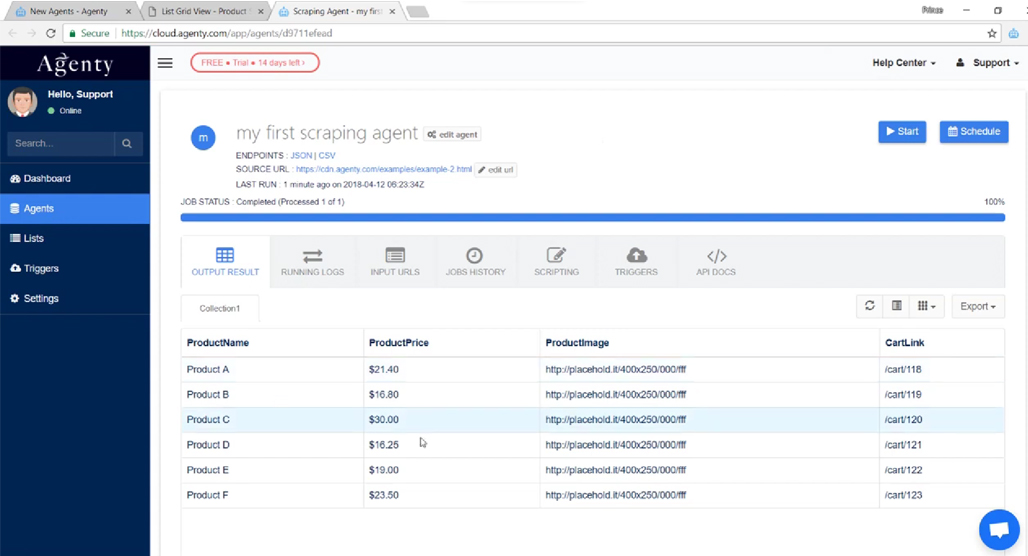This screenshot has width=1028, height=556.
Task: Open the API Docs tab
Action: pos(716,262)
